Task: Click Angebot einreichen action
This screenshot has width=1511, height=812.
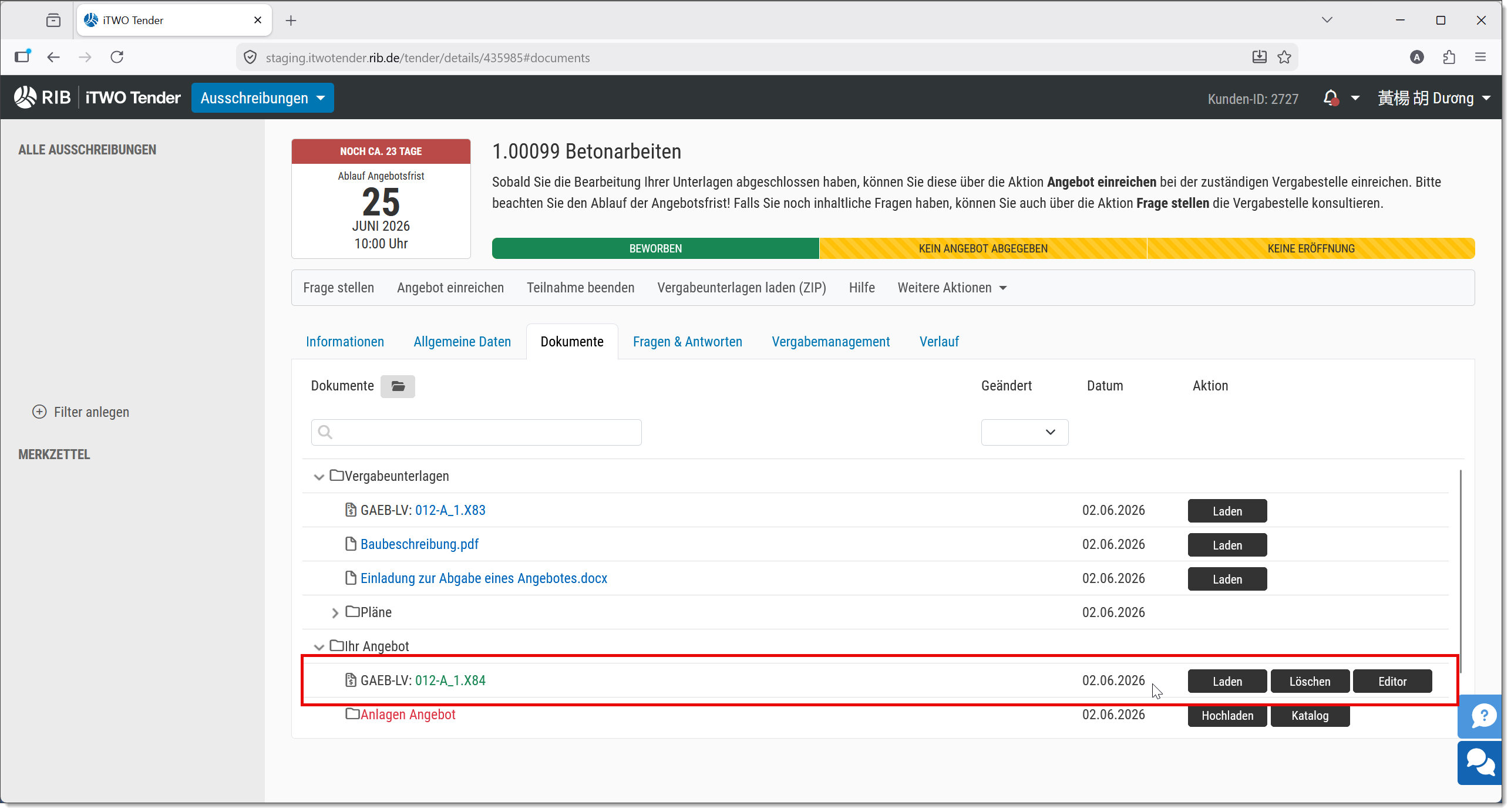Action: coord(450,288)
